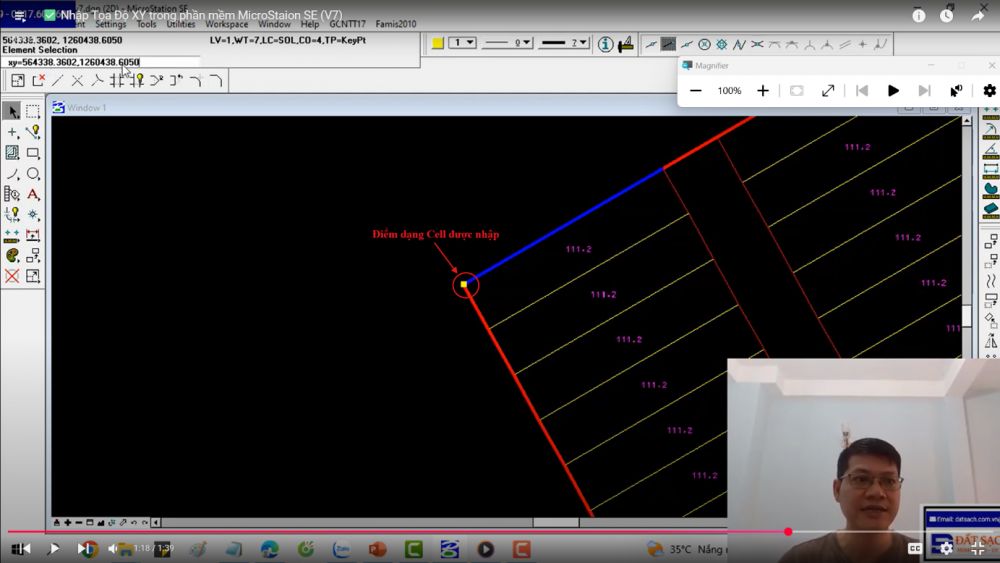Mute the video volume
The image size is (1000, 563).
tap(113, 549)
